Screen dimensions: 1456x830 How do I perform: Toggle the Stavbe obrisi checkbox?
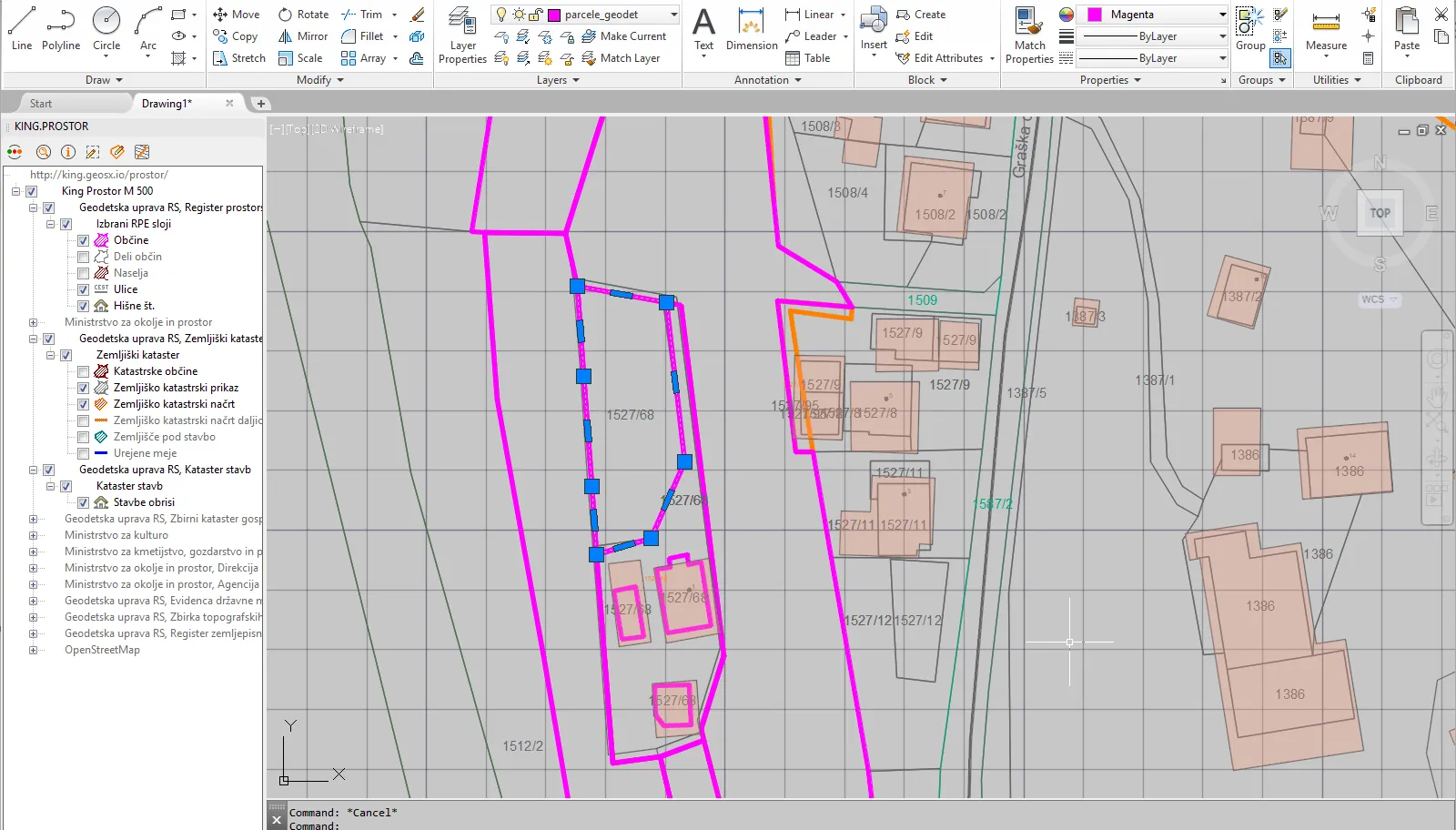point(83,502)
